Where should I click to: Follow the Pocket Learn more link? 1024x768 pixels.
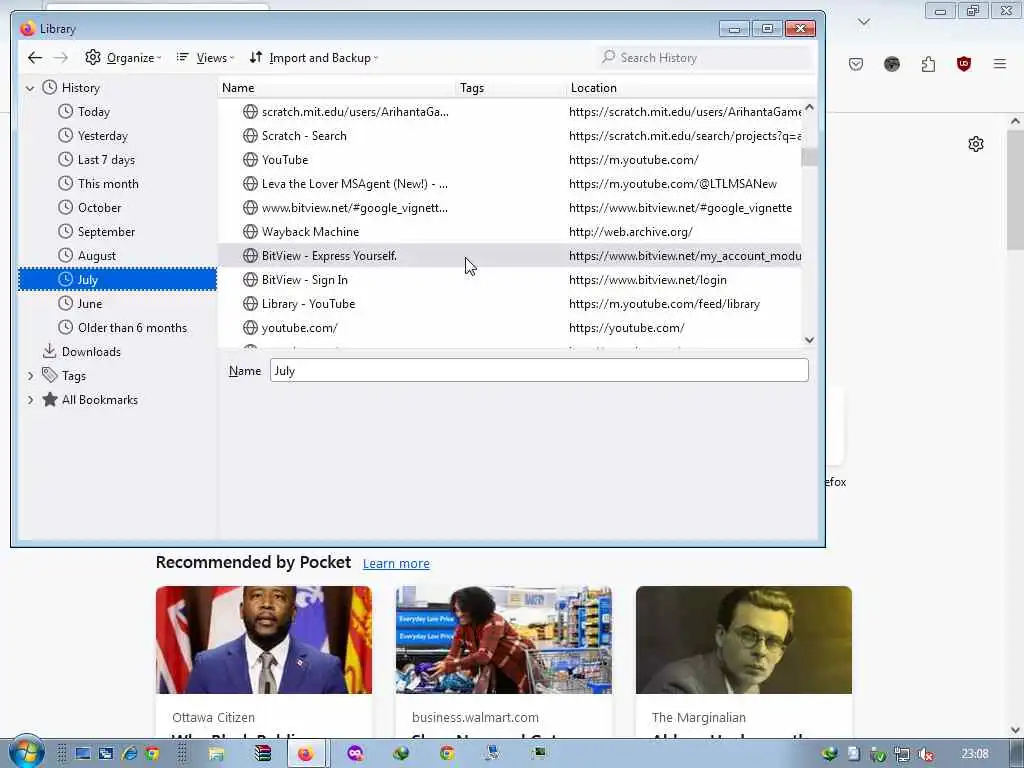click(x=396, y=564)
